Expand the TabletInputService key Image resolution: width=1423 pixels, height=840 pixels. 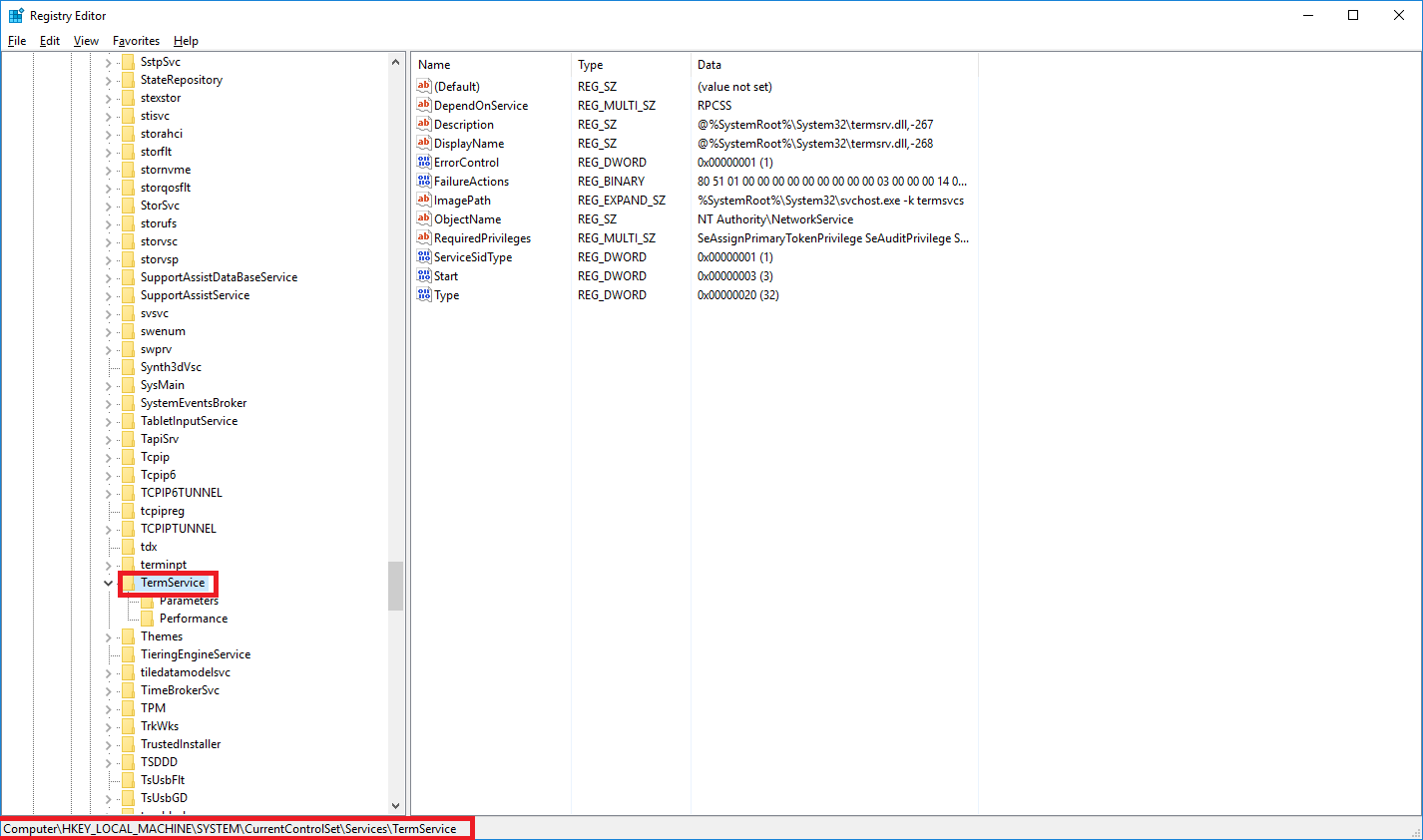pyautogui.click(x=108, y=421)
